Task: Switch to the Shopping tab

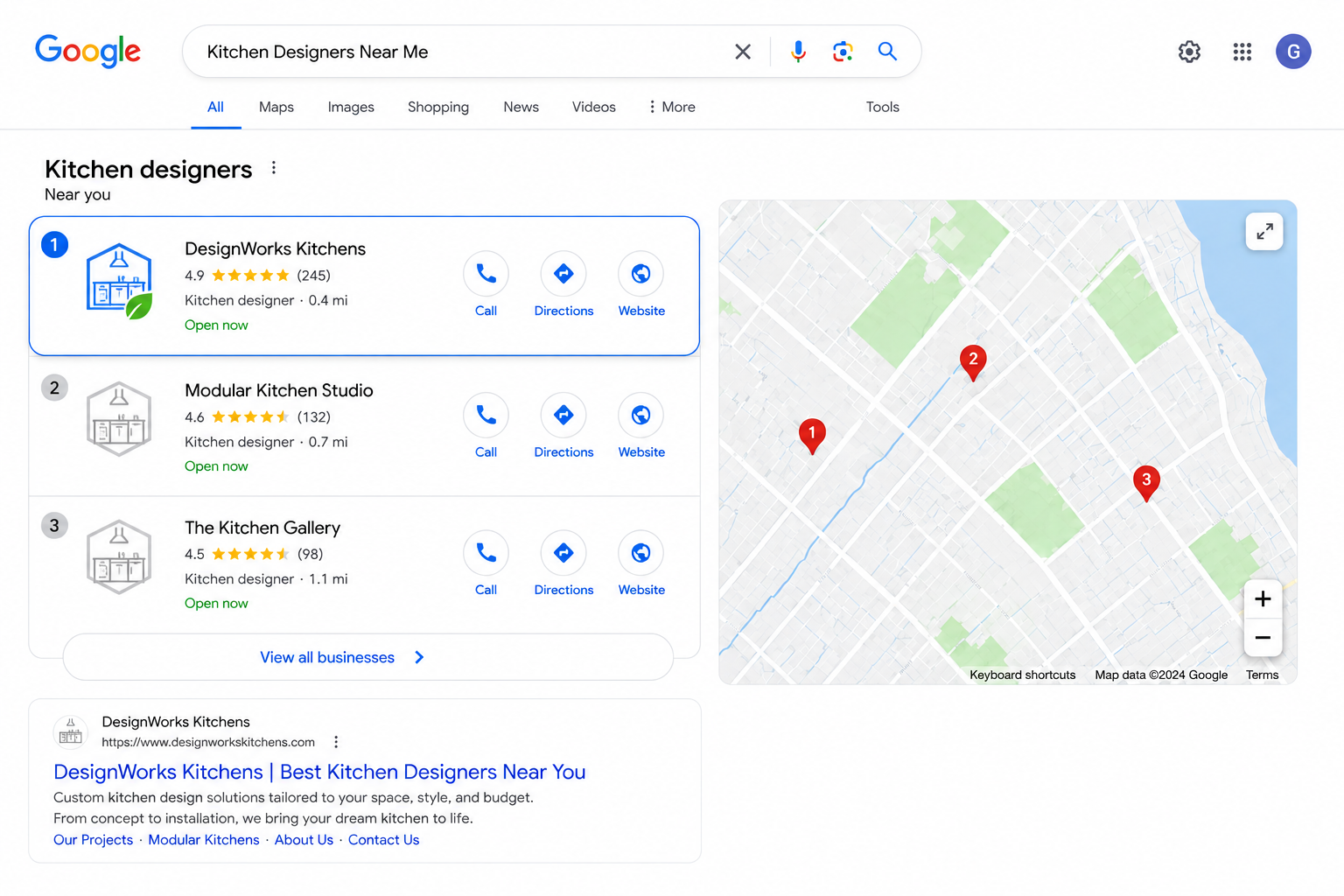Action: click(x=438, y=107)
